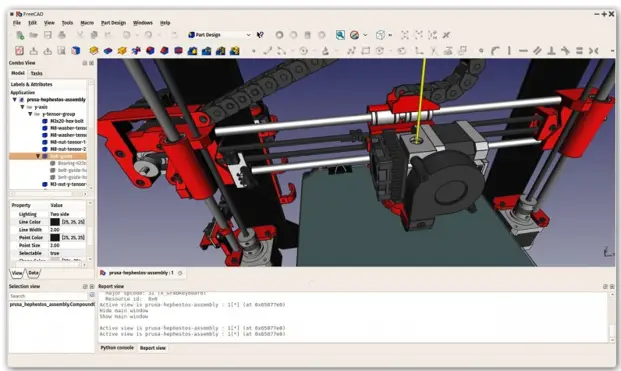This screenshot has width=621, height=371.
Task: Collapse the y-axis tree node
Action: coord(22,107)
